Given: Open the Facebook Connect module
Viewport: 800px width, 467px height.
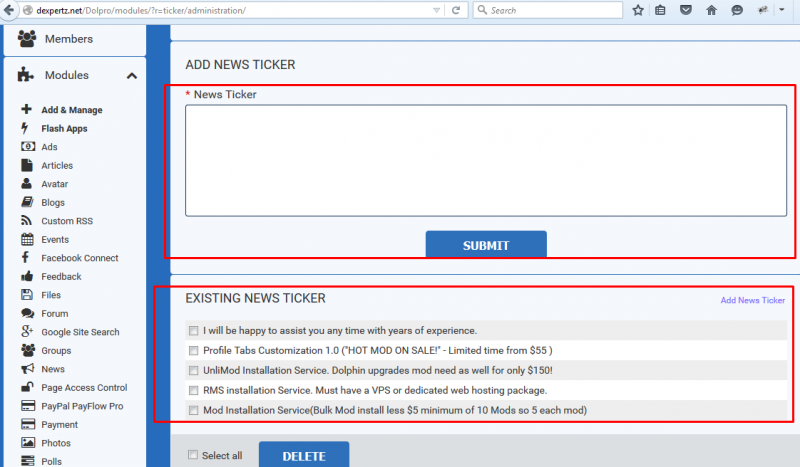Looking at the screenshot, I should pyautogui.click(x=79, y=258).
